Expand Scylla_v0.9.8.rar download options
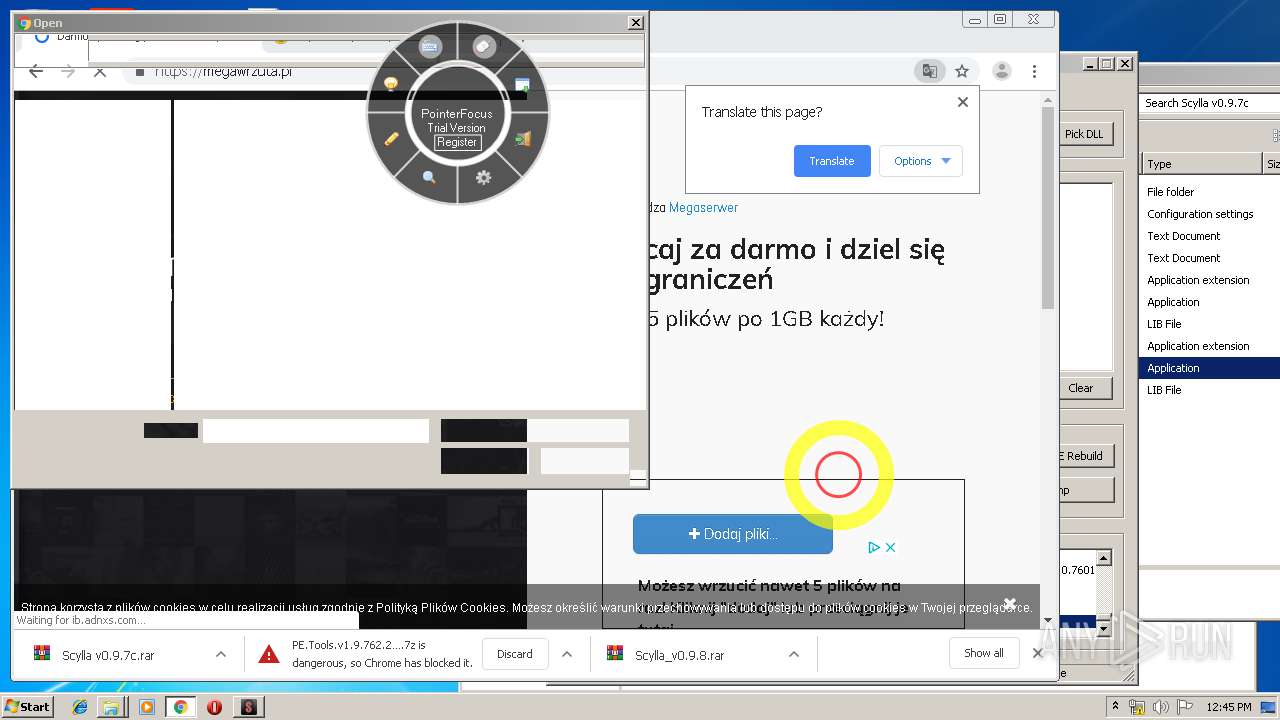The width and height of the screenshot is (1280, 720). point(794,654)
